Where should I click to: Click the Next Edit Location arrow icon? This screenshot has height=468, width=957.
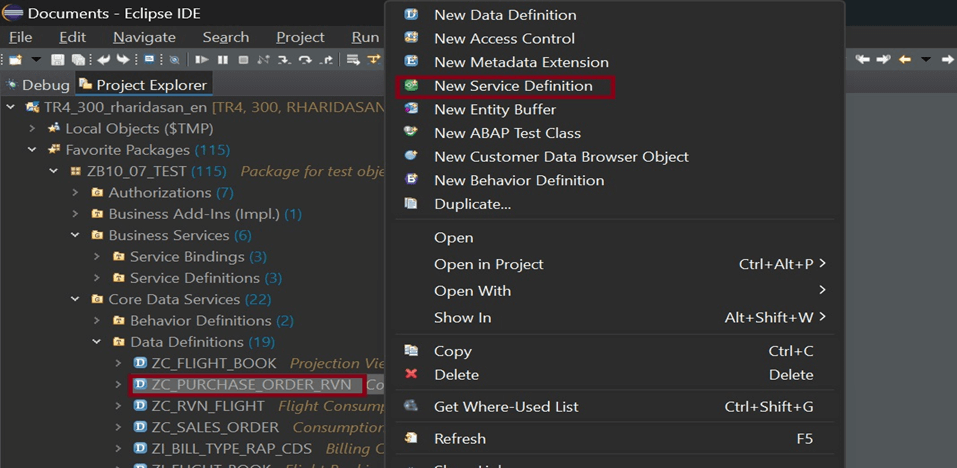tap(883, 59)
